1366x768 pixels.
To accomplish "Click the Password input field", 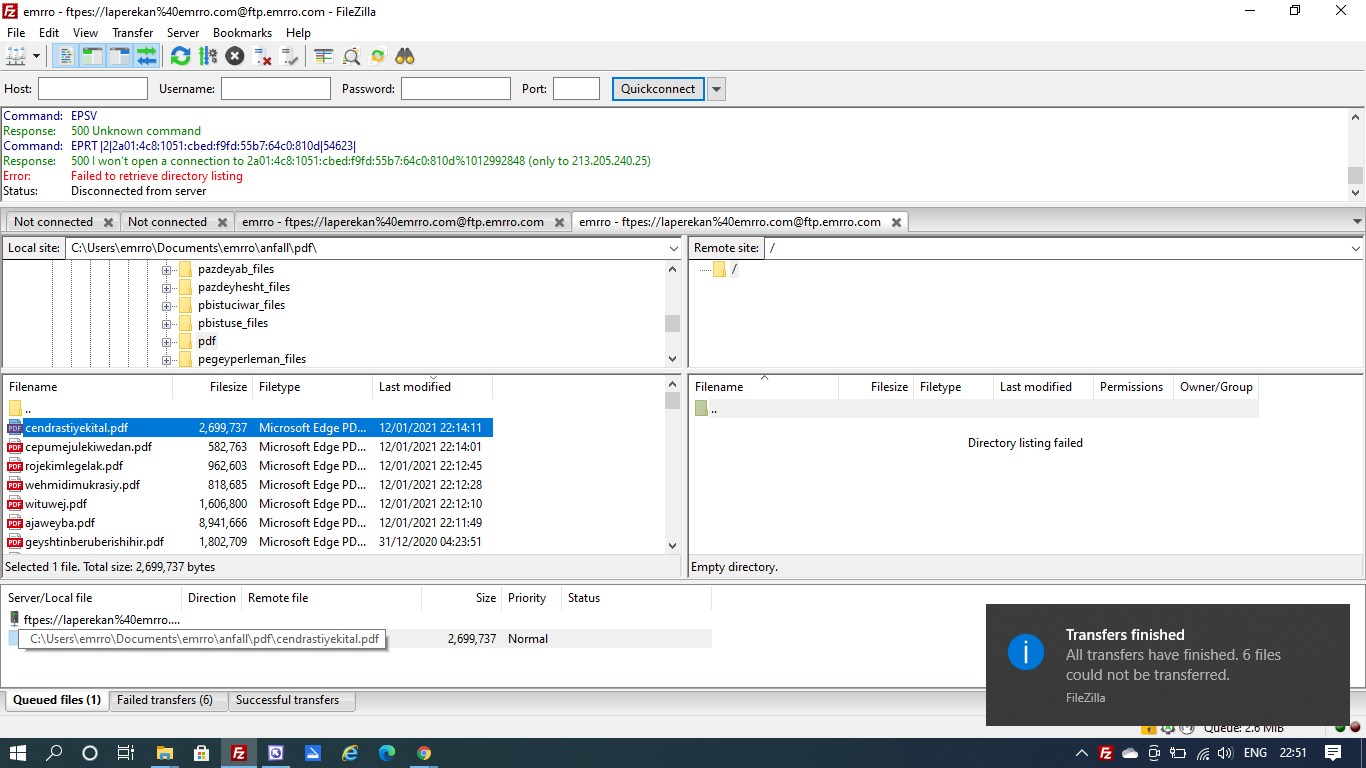I will [x=456, y=89].
